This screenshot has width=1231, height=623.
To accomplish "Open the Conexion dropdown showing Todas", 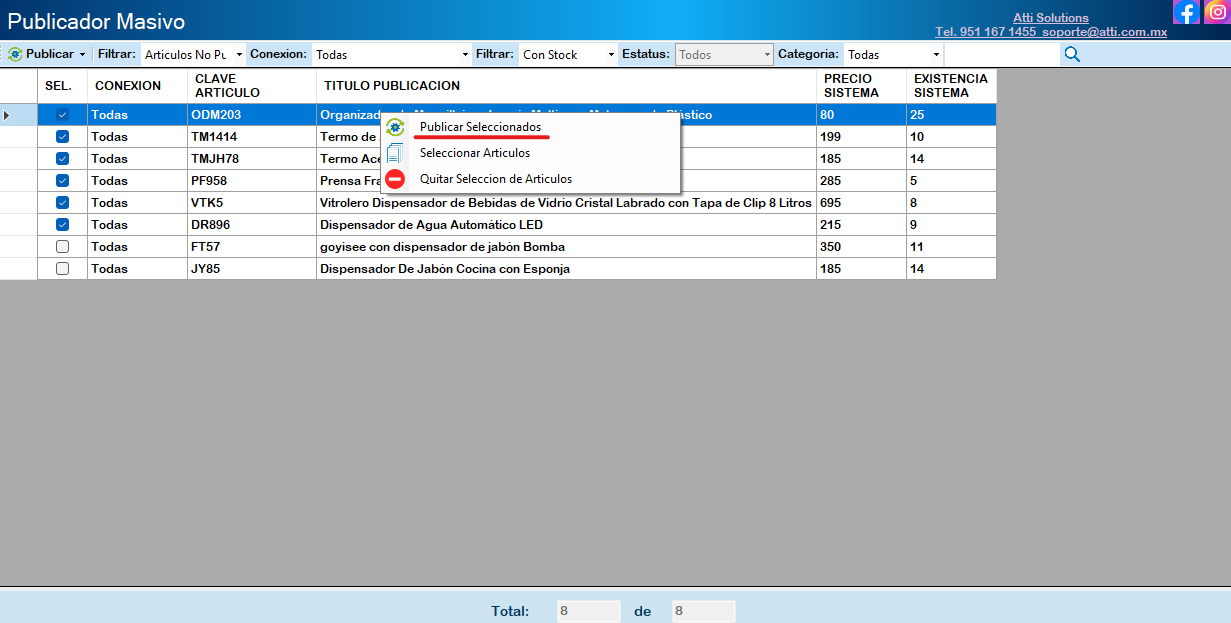I will [x=391, y=54].
